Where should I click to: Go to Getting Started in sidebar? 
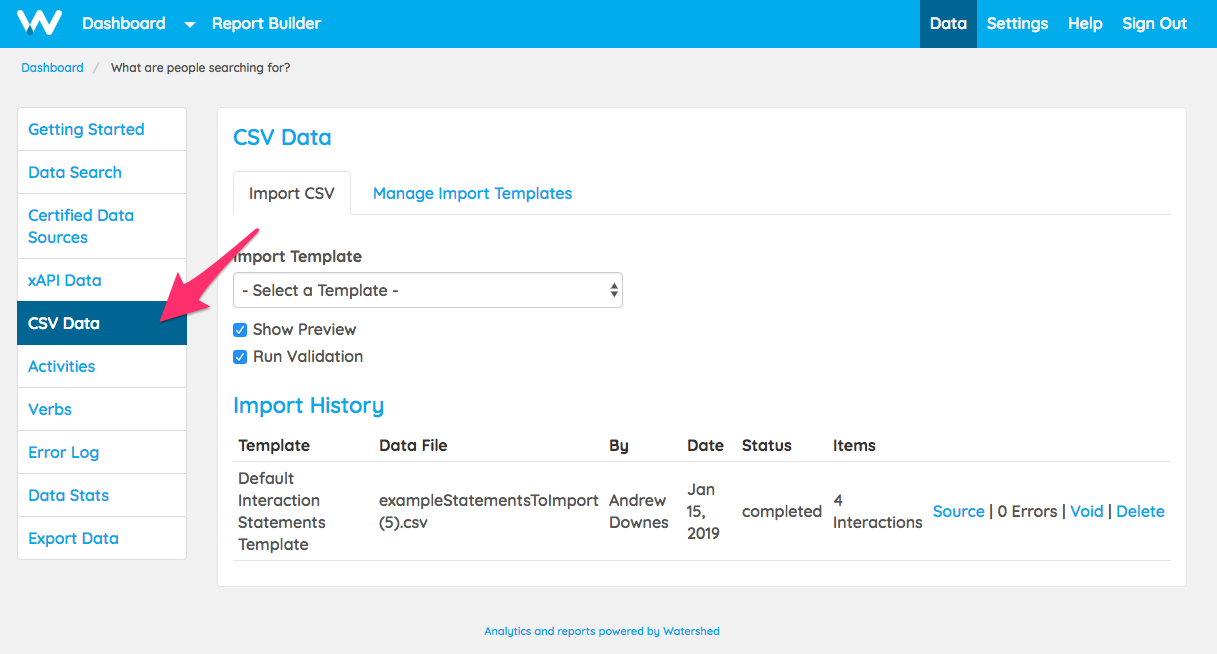(x=86, y=129)
